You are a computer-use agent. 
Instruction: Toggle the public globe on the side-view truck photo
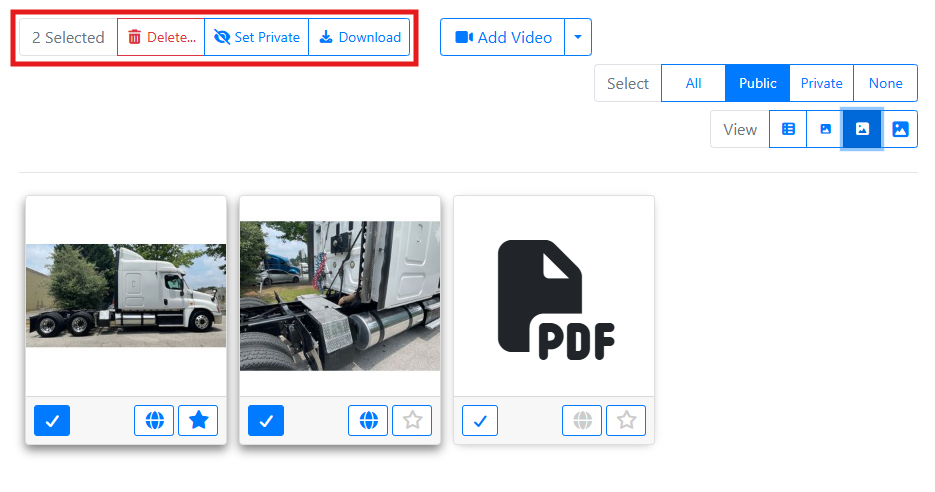point(154,420)
